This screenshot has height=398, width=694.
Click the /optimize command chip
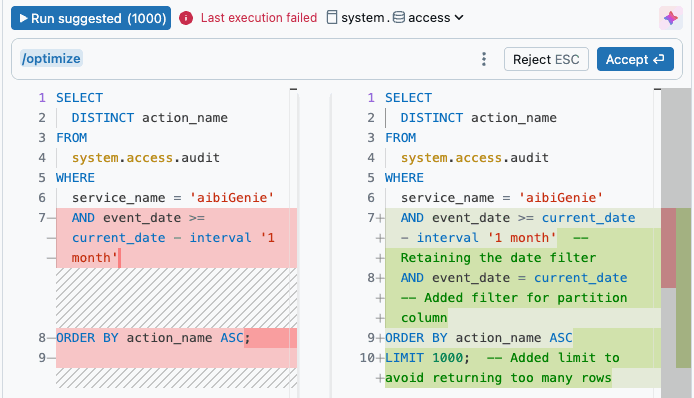click(x=51, y=58)
